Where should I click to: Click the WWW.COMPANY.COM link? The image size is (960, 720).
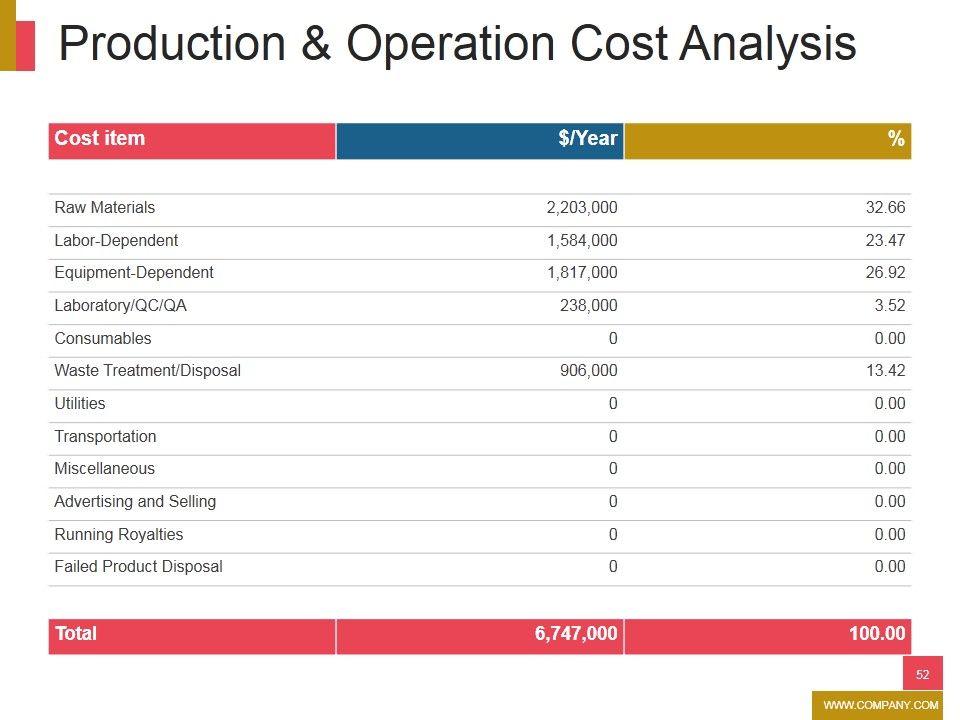[x=880, y=705]
